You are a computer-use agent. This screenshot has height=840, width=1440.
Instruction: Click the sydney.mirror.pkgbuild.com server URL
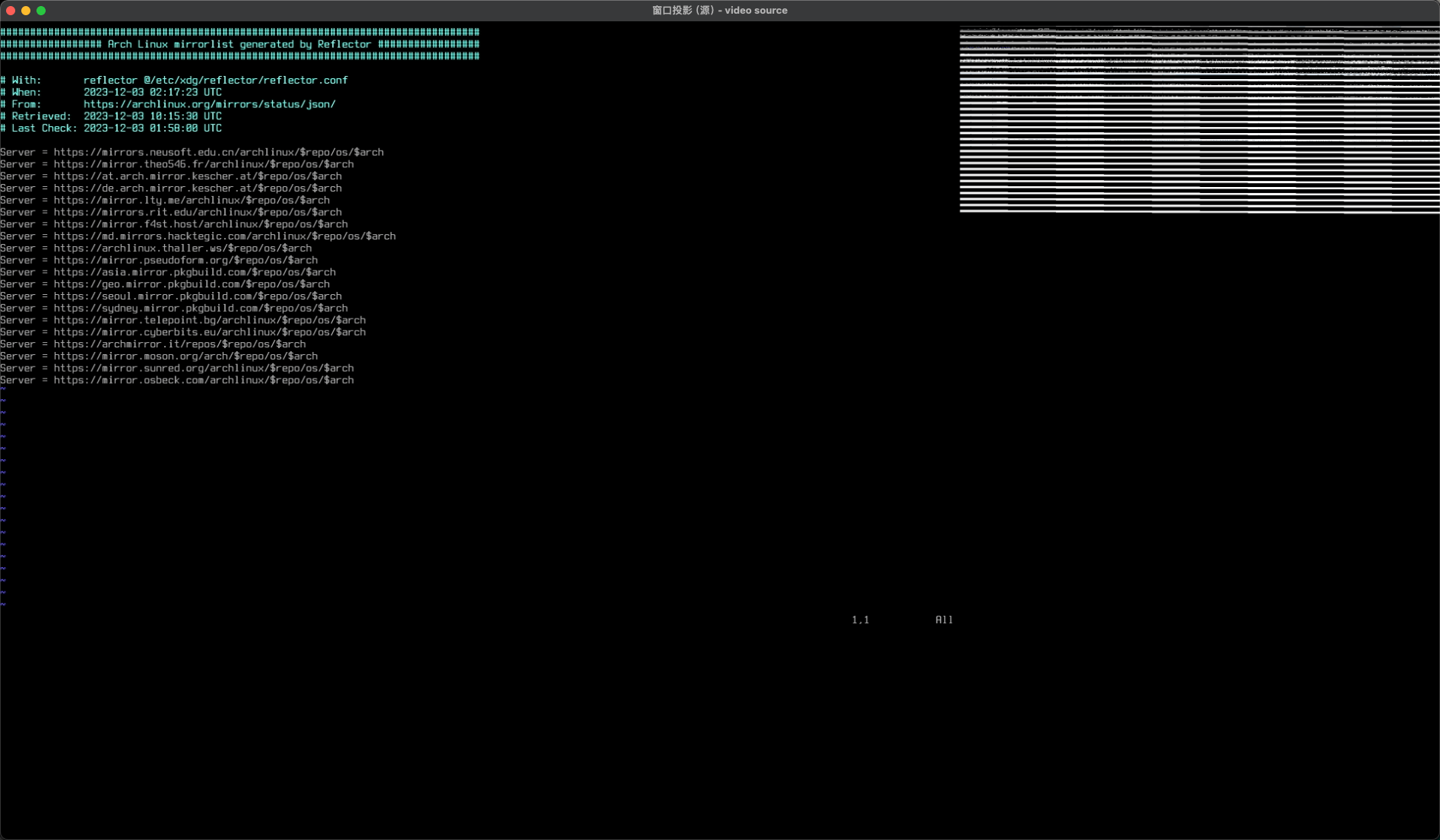click(200, 309)
